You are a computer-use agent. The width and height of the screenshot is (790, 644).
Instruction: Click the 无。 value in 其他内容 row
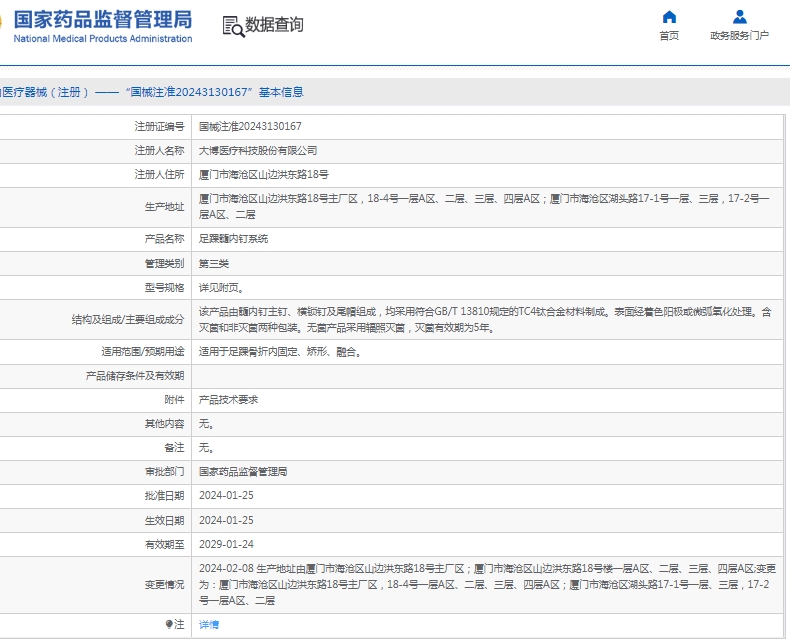tap(206, 424)
